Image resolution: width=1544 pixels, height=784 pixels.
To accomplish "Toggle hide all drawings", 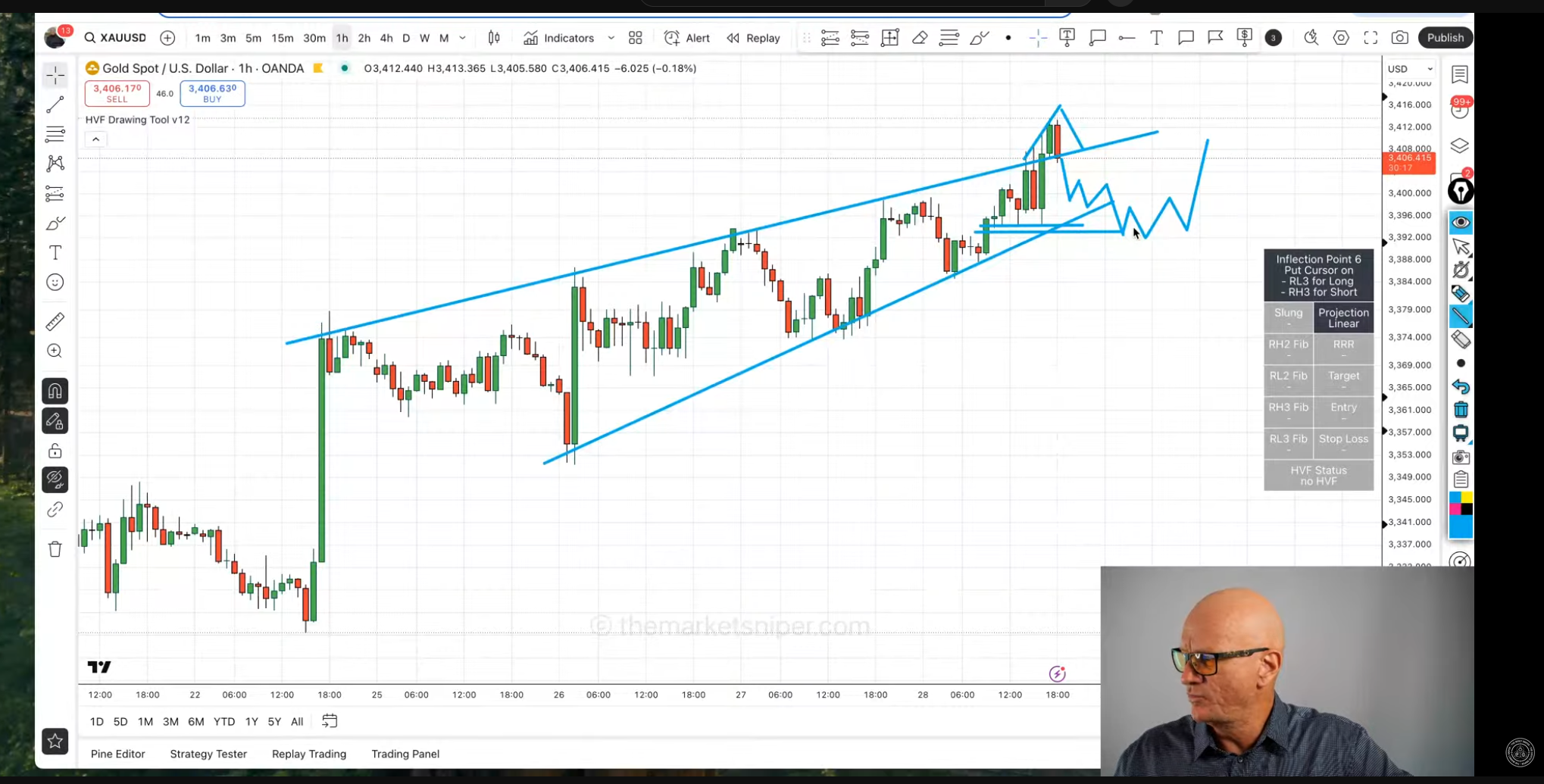I will (x=55, y=480).
